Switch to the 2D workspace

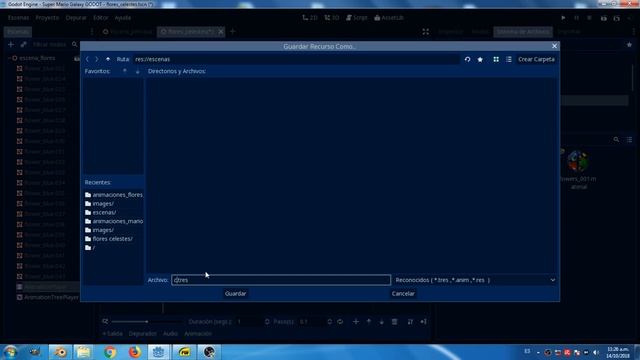(x=310, y=18)
